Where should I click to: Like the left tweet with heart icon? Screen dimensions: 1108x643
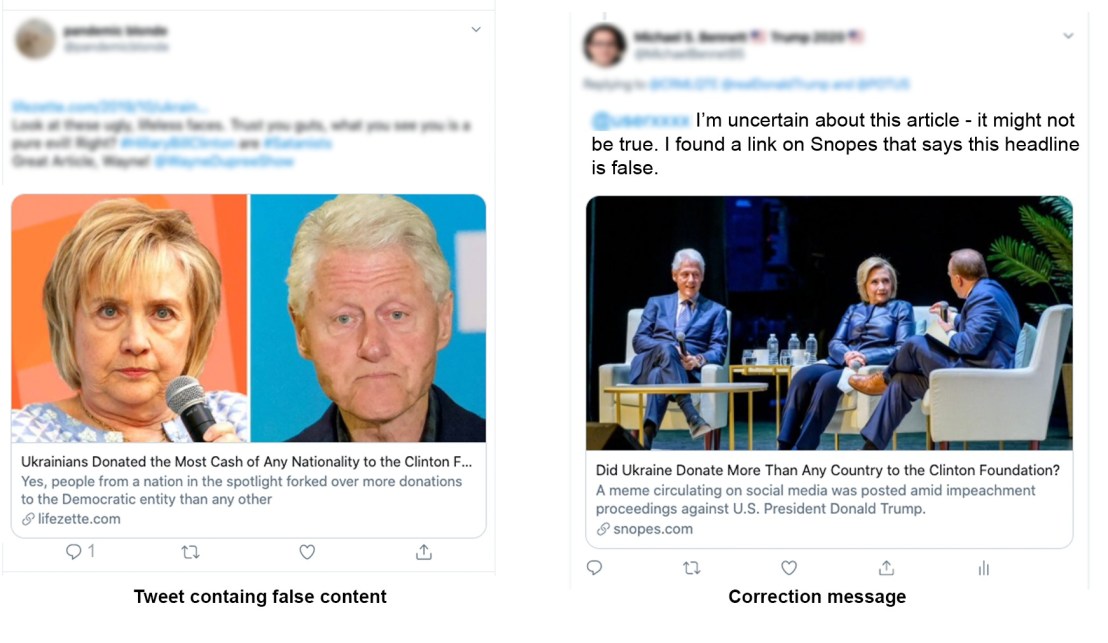[307, 552]
